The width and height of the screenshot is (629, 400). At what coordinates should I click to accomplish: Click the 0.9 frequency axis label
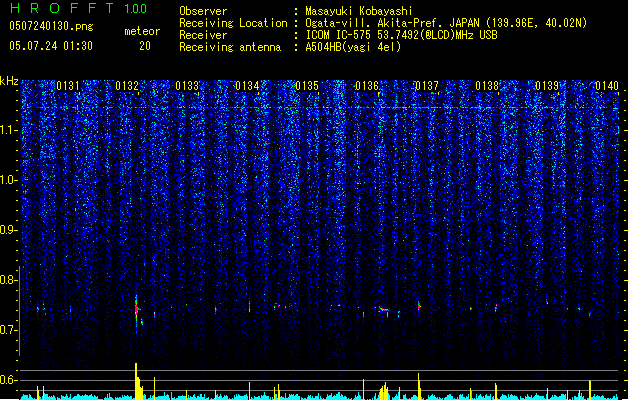(9, 230)
